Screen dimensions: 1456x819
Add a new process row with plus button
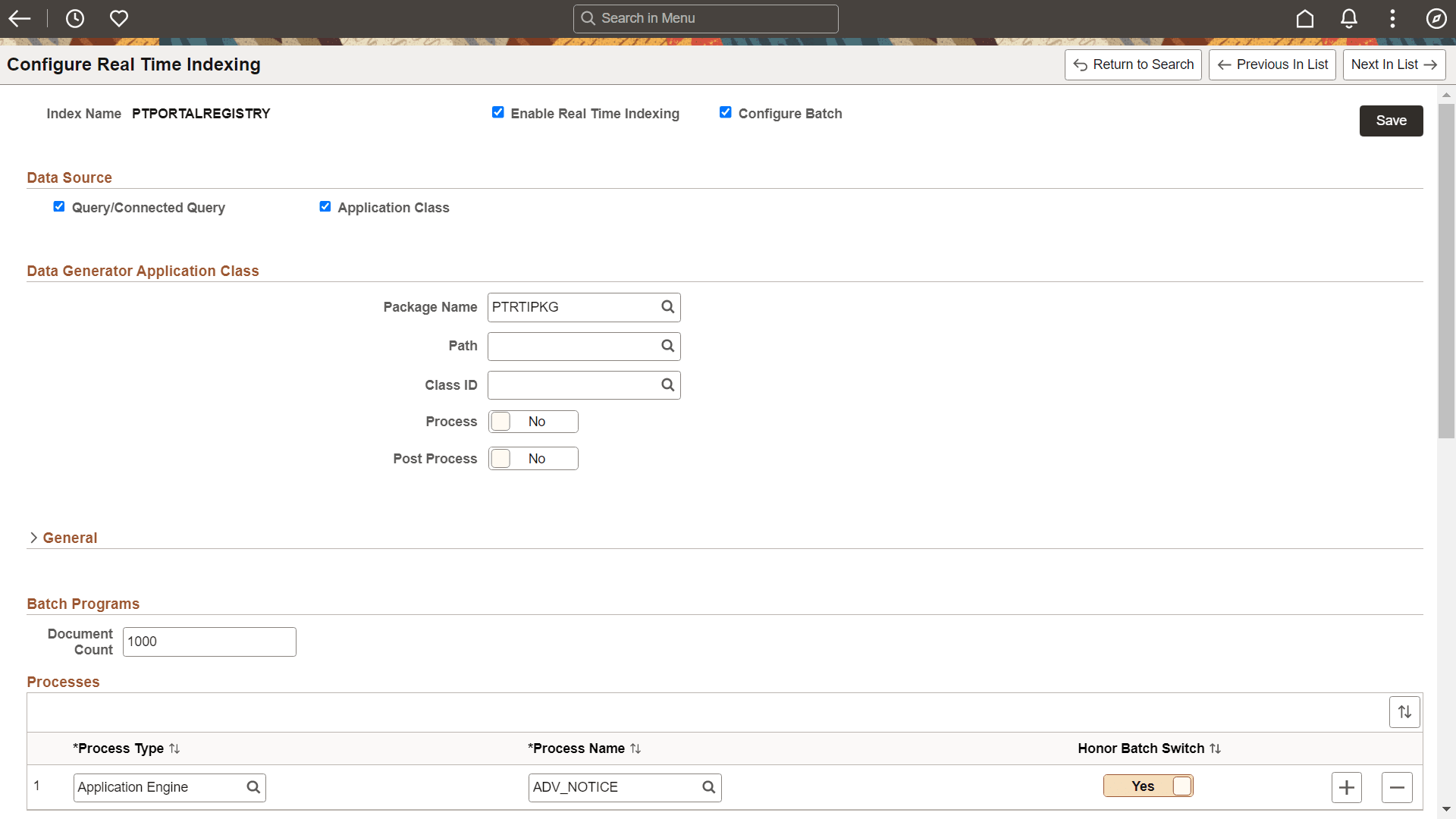pyautogui.click(x=1347, y=787)
